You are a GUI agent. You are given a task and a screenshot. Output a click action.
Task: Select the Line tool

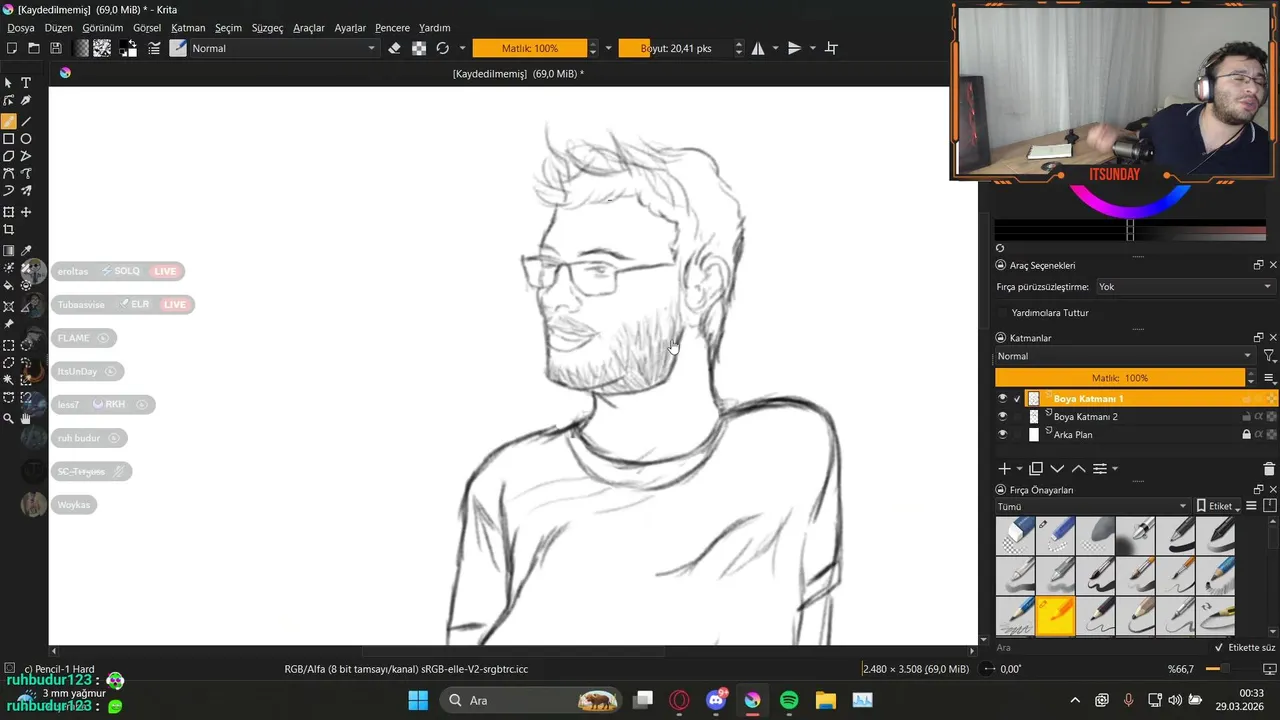tap(26, 120)
